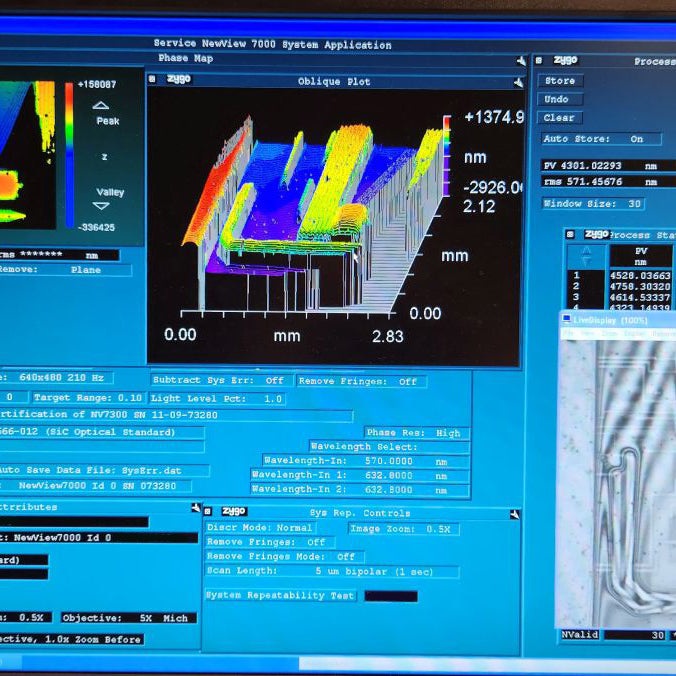This screenshot has width=676, height=676.
Task: Click the Store button
Action: 560,81
